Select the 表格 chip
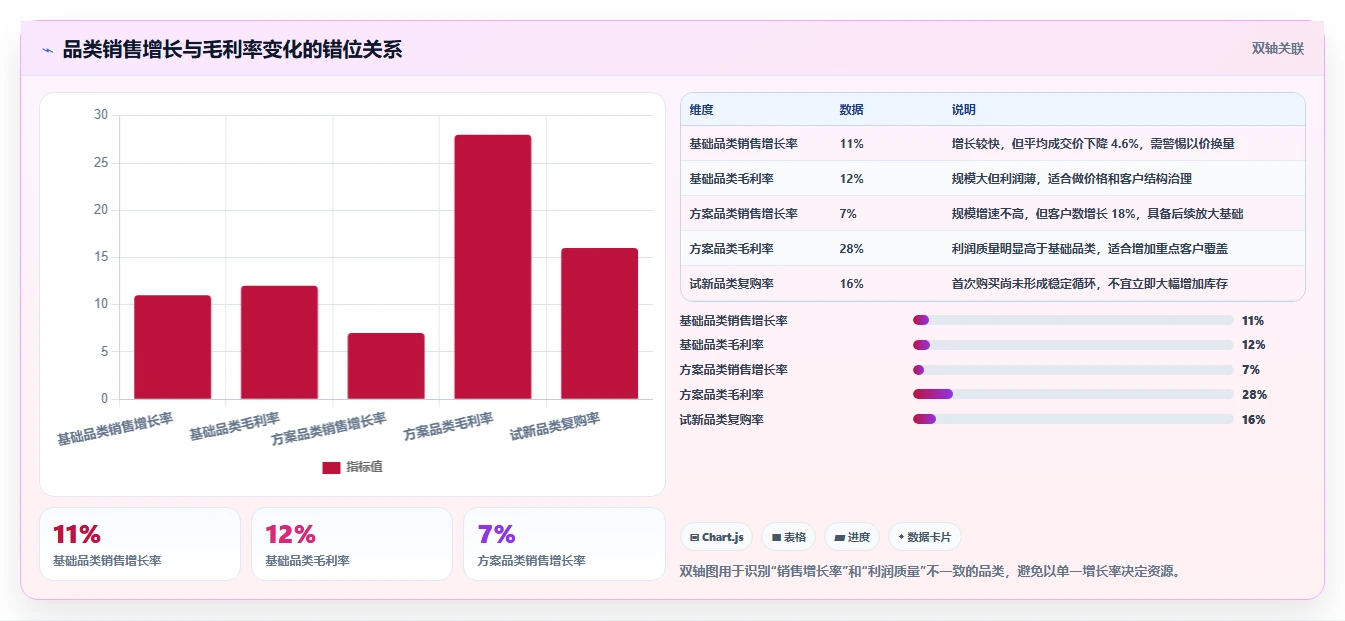 click(788, 537)
